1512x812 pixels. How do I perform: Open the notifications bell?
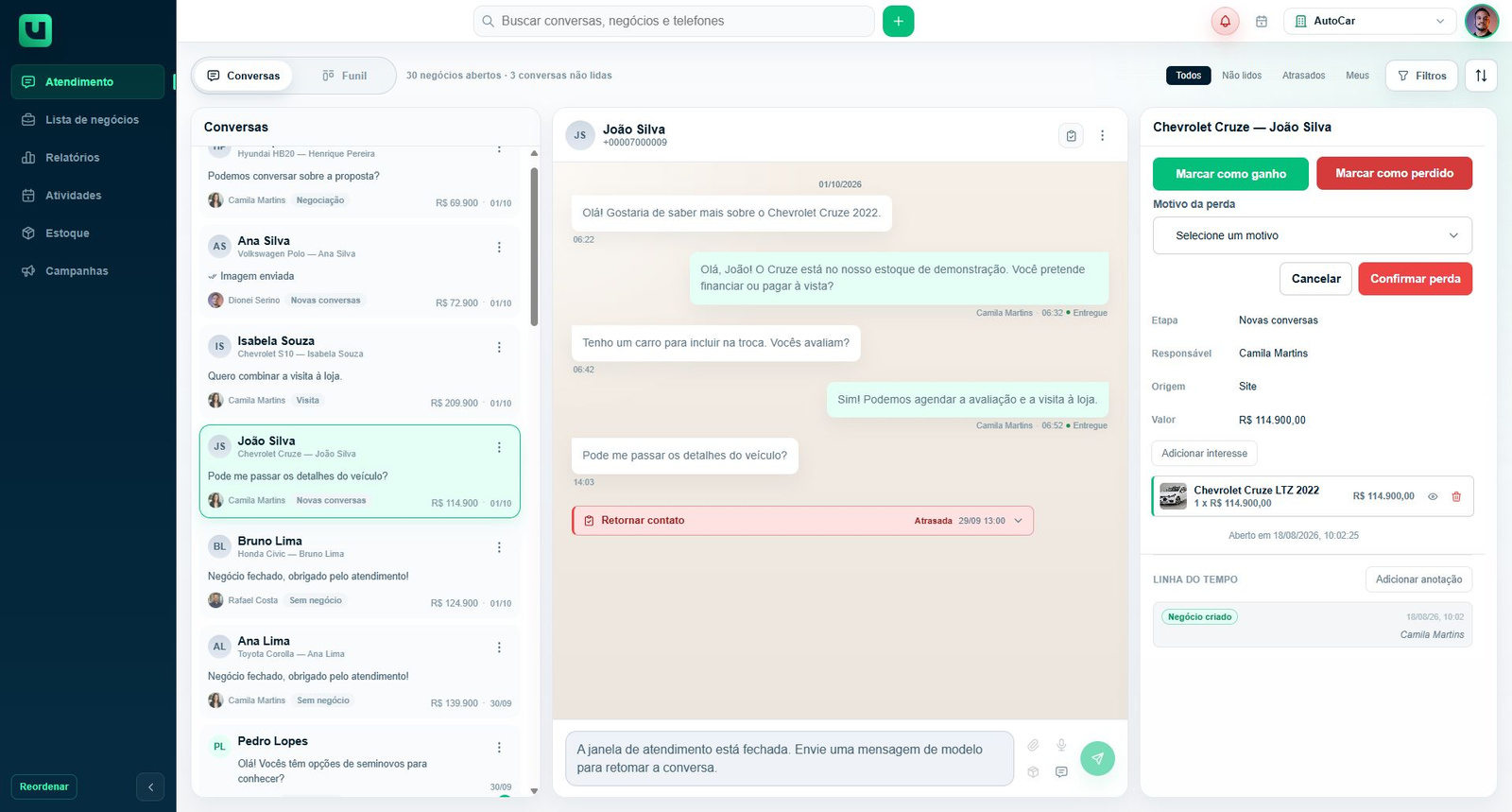[1225, 21]
